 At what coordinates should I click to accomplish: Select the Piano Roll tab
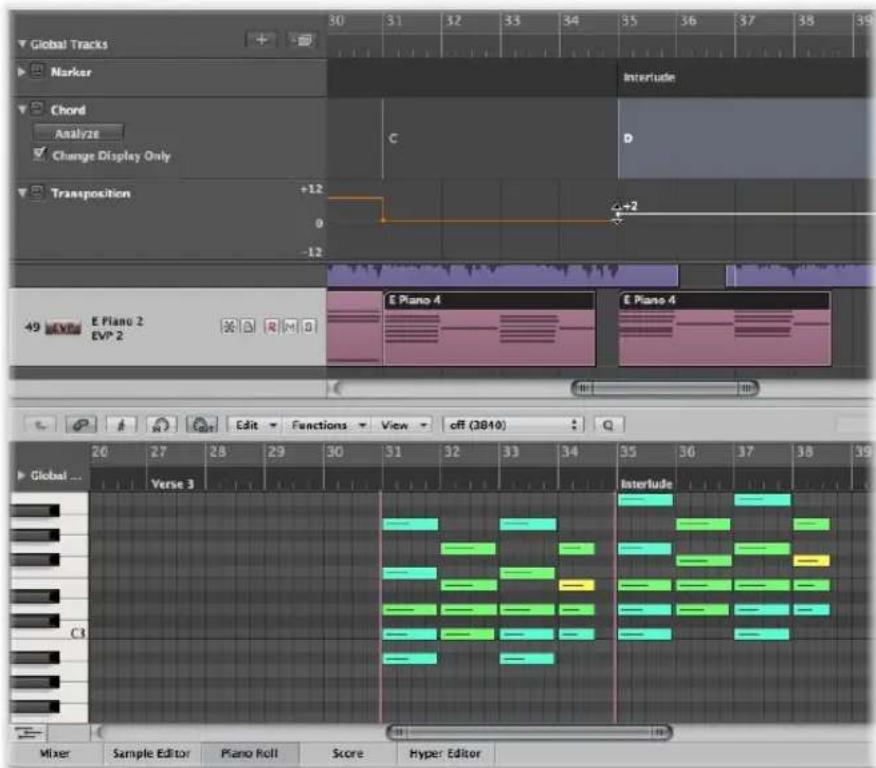(x=250, y=753)
